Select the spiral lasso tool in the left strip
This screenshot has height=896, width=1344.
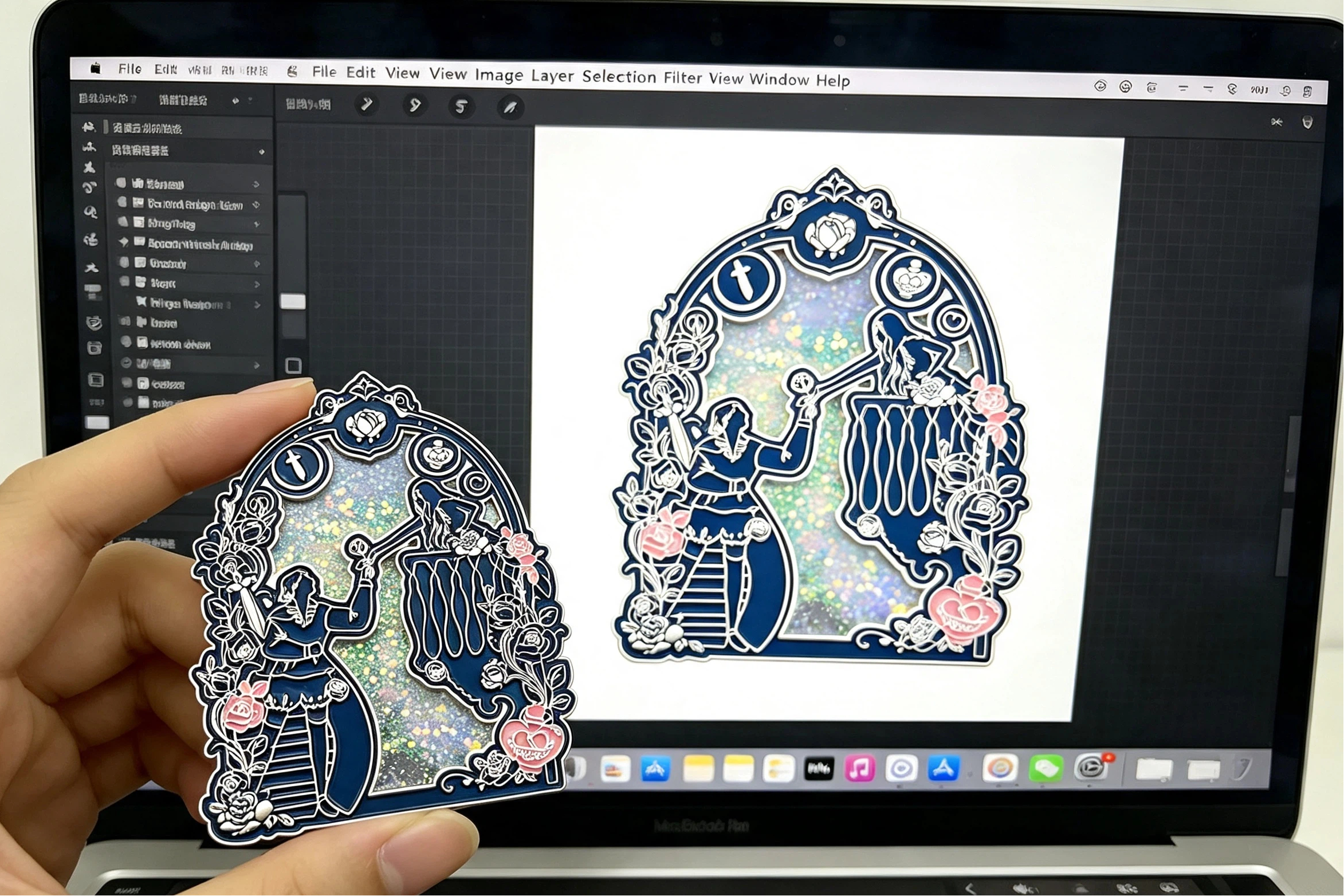click(x=89, y=188)
